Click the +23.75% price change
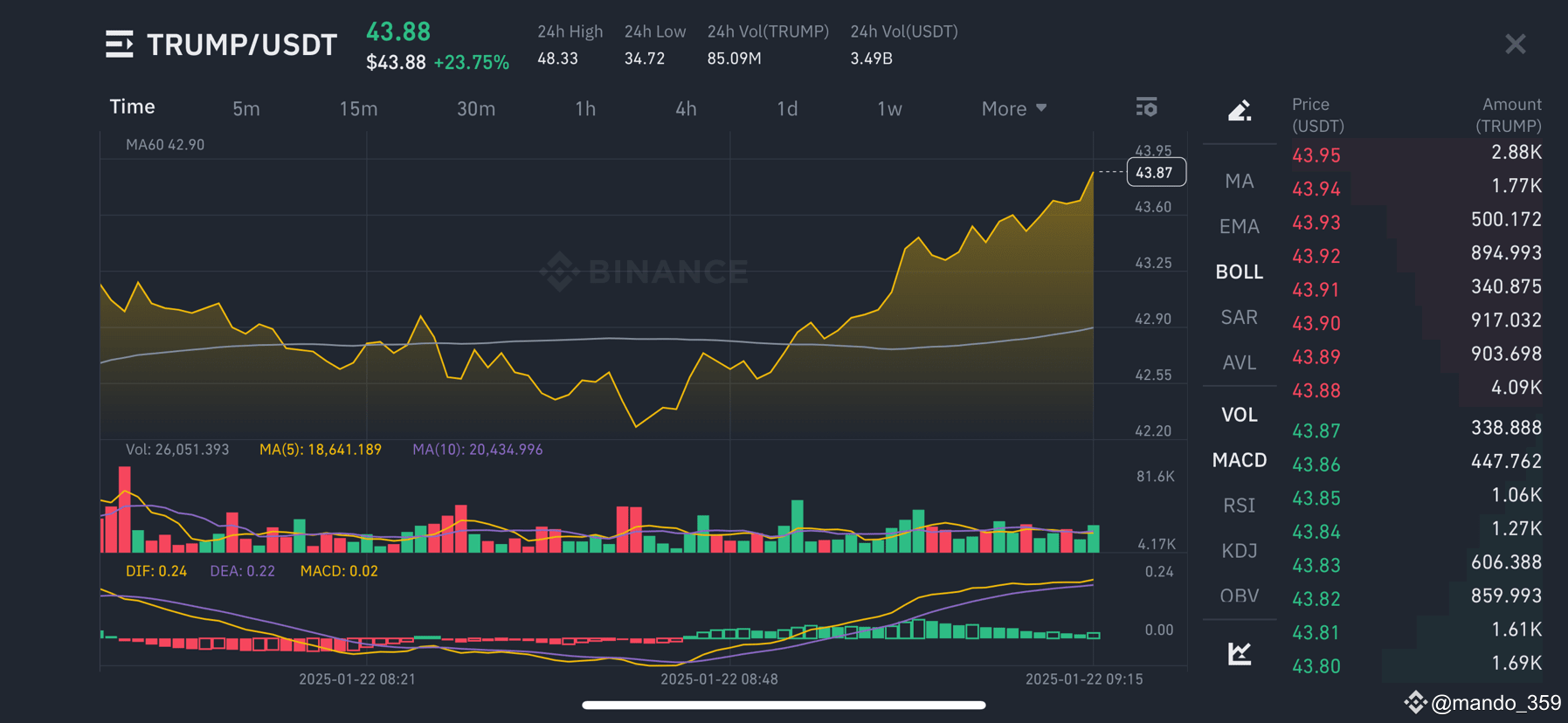The height and width of the screenshot is (723, 1568). 472,63
